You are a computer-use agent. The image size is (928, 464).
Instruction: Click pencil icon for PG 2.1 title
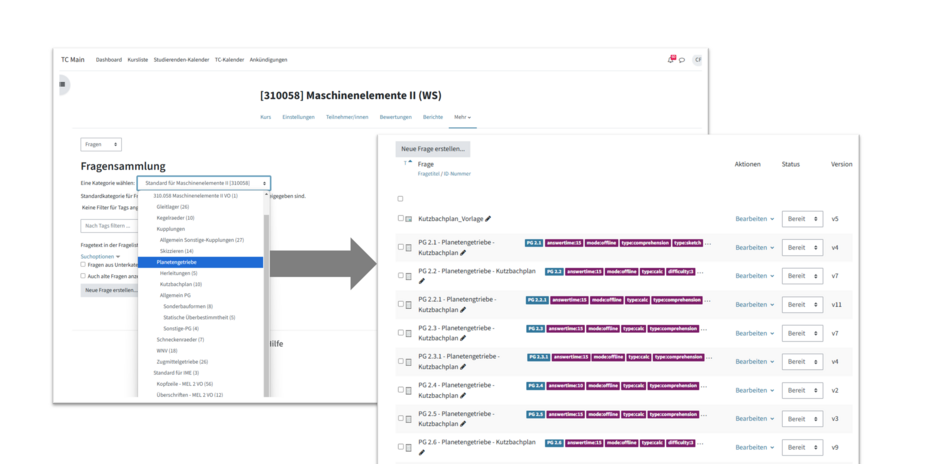coord(463,253)
